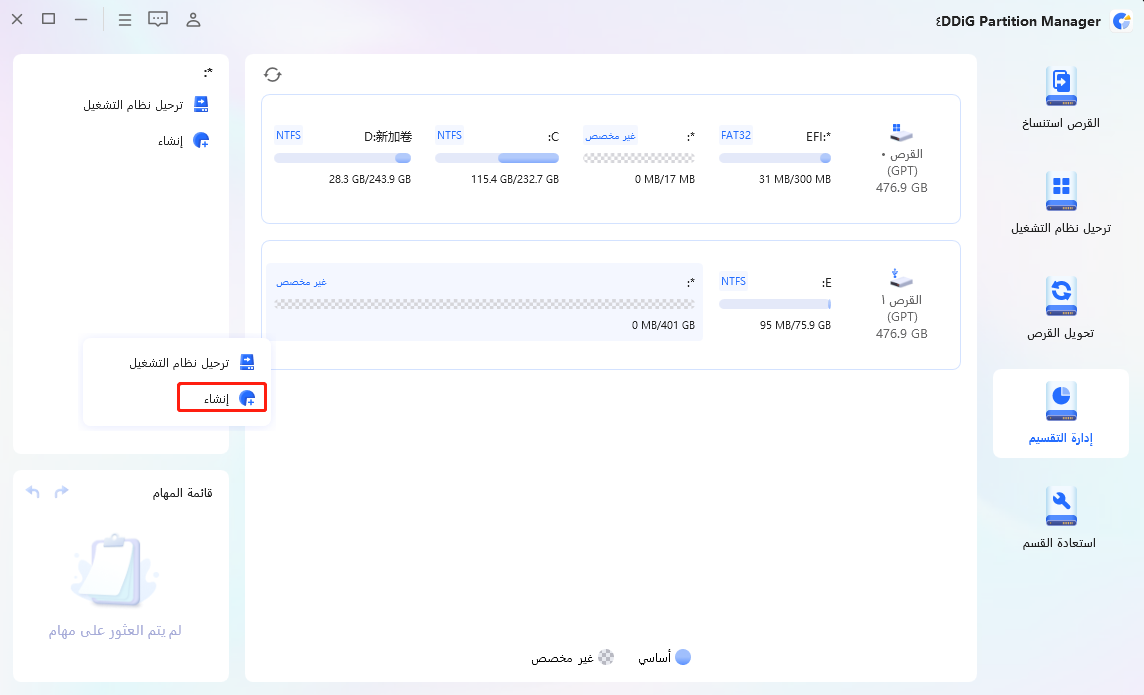Select the 401 GB unallocated space on Disk 1
This screenshot has height=695, width=1144.
[485, 302]
